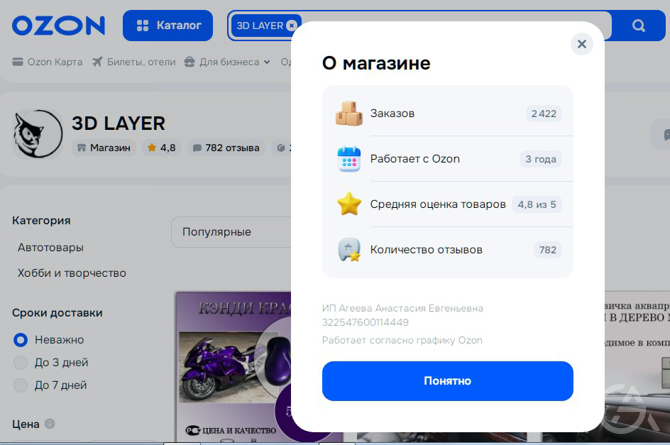The width and height of the screenshot is (670, 445).
Task: Click the Магазин badge
Action: [104, 148]
